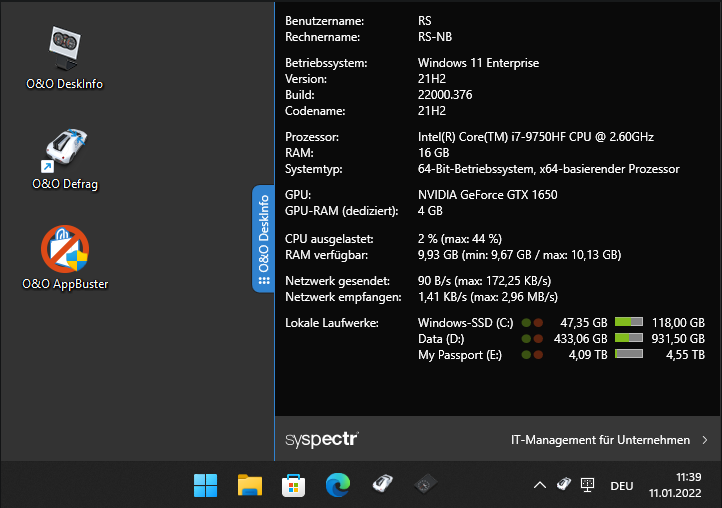Click the value Windows 11 Enterprise
Image resolution: width=722 pixels, height=508 pixels.
pyautogui.click(x=478, y=63)
